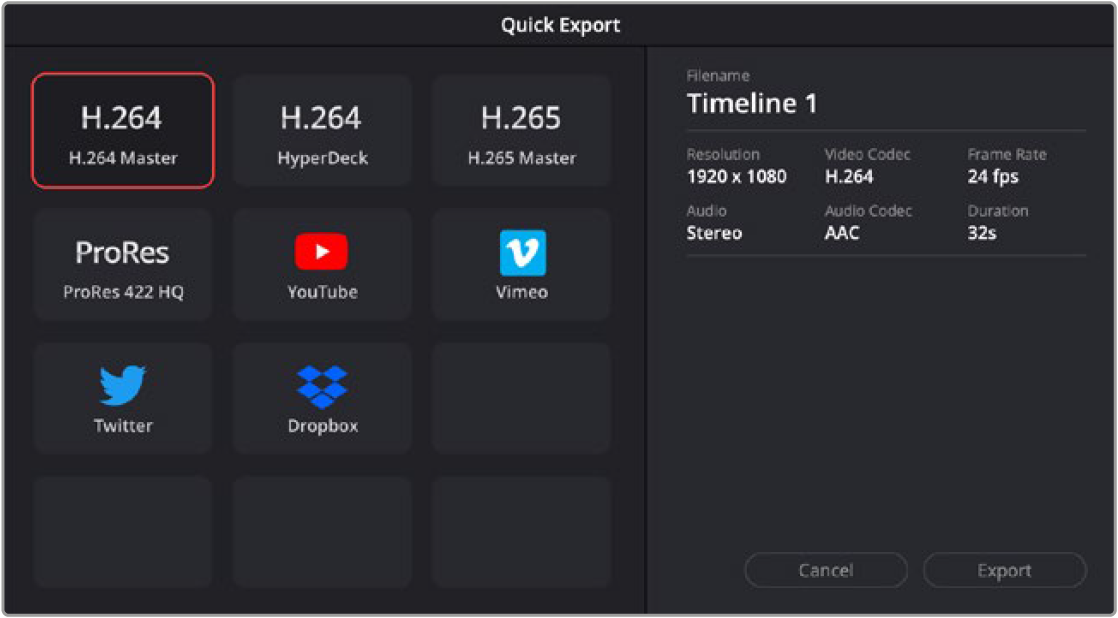Click the Stereo audio value
This screenshot has width=1118, height=618.
pyautogui.click(x=714, y=233)
